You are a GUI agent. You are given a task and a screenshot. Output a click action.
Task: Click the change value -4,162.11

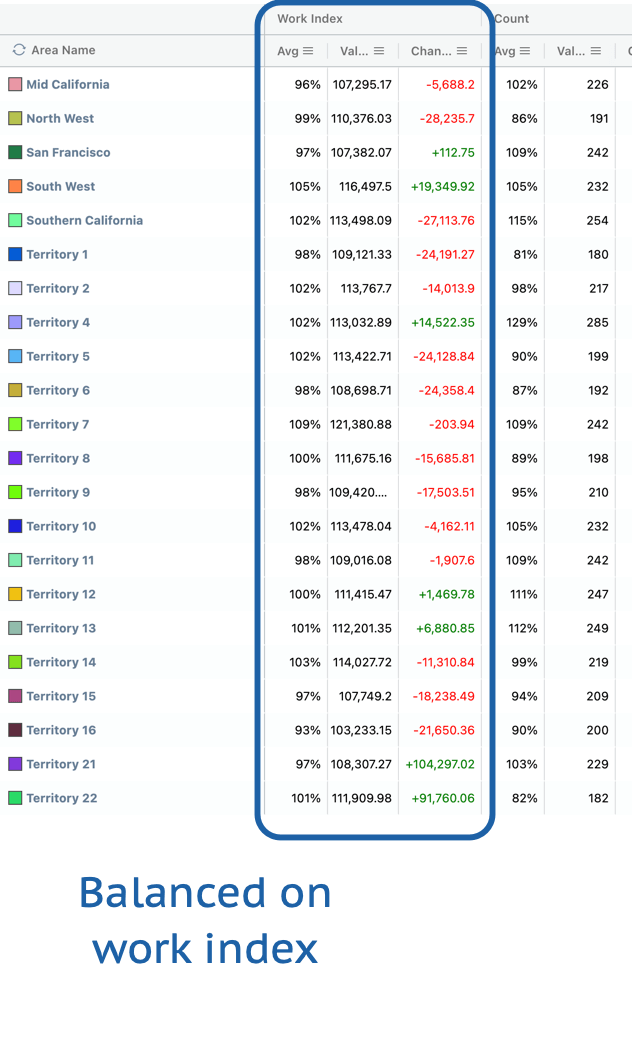450,527
